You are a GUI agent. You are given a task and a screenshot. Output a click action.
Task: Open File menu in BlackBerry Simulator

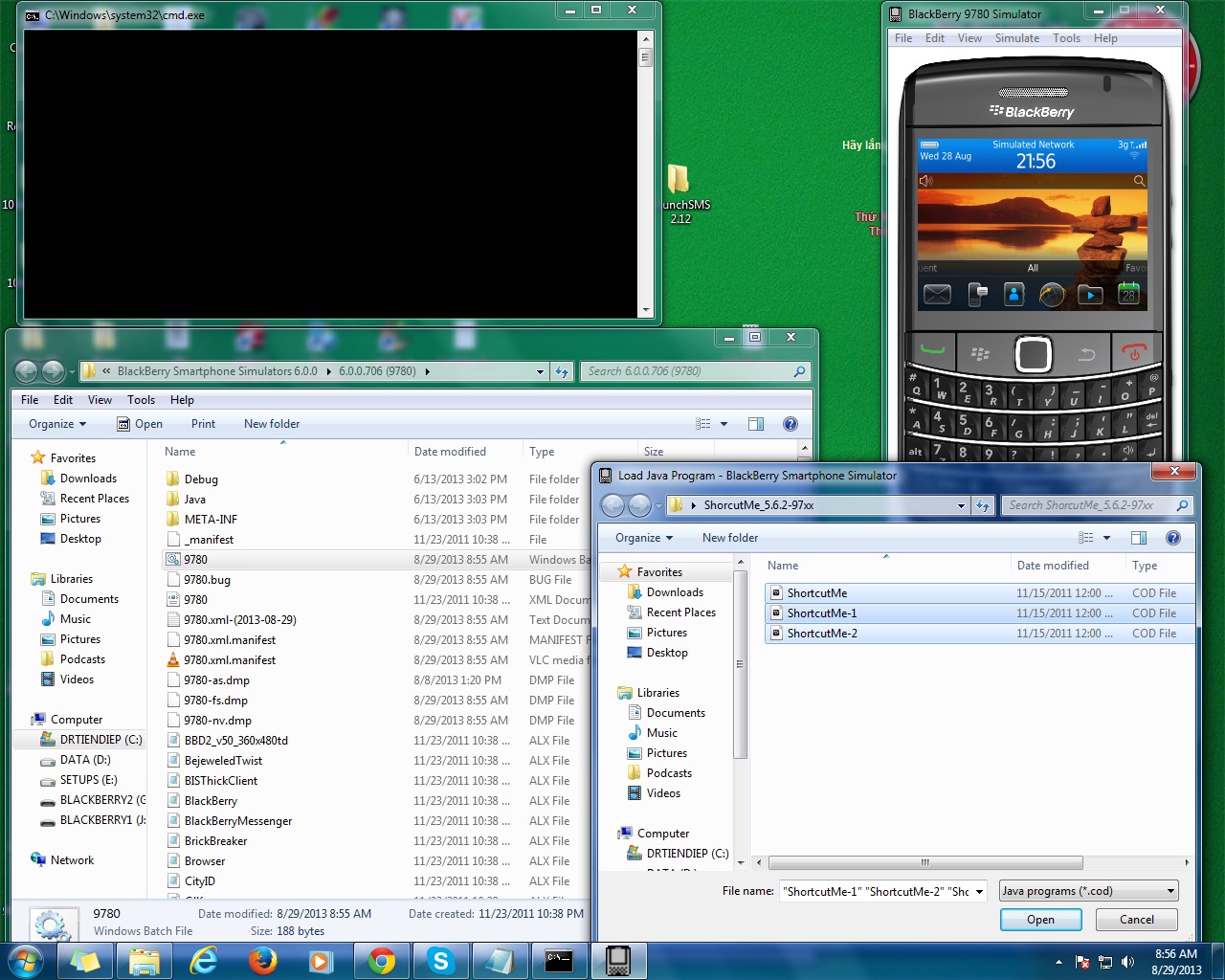tap(903, 38)
